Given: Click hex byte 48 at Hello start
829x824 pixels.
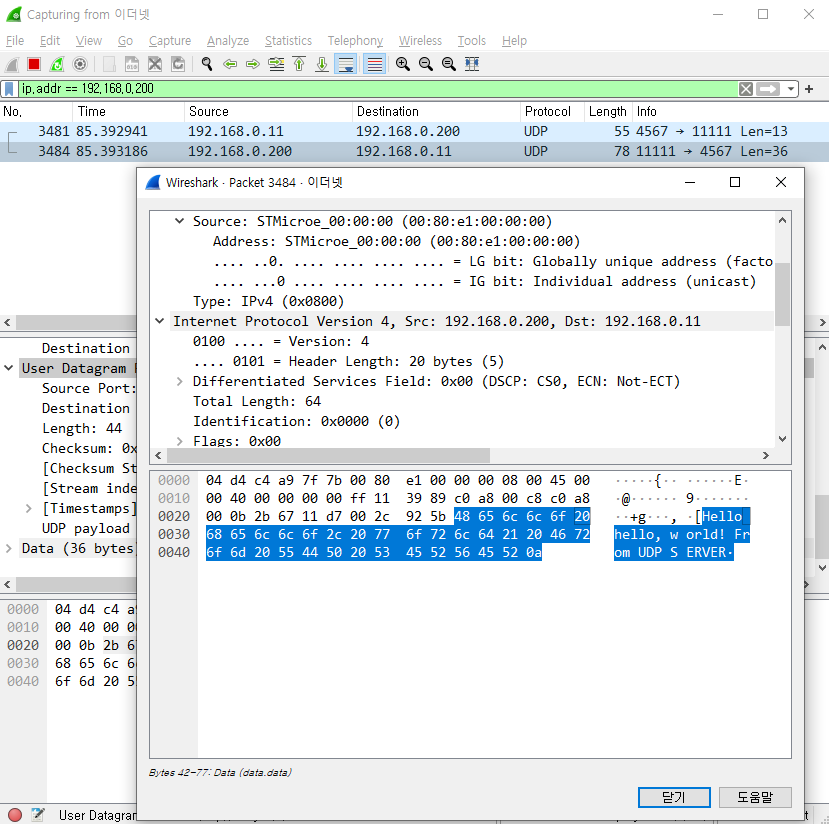Looking at the screenshot, I should [462, 516].
